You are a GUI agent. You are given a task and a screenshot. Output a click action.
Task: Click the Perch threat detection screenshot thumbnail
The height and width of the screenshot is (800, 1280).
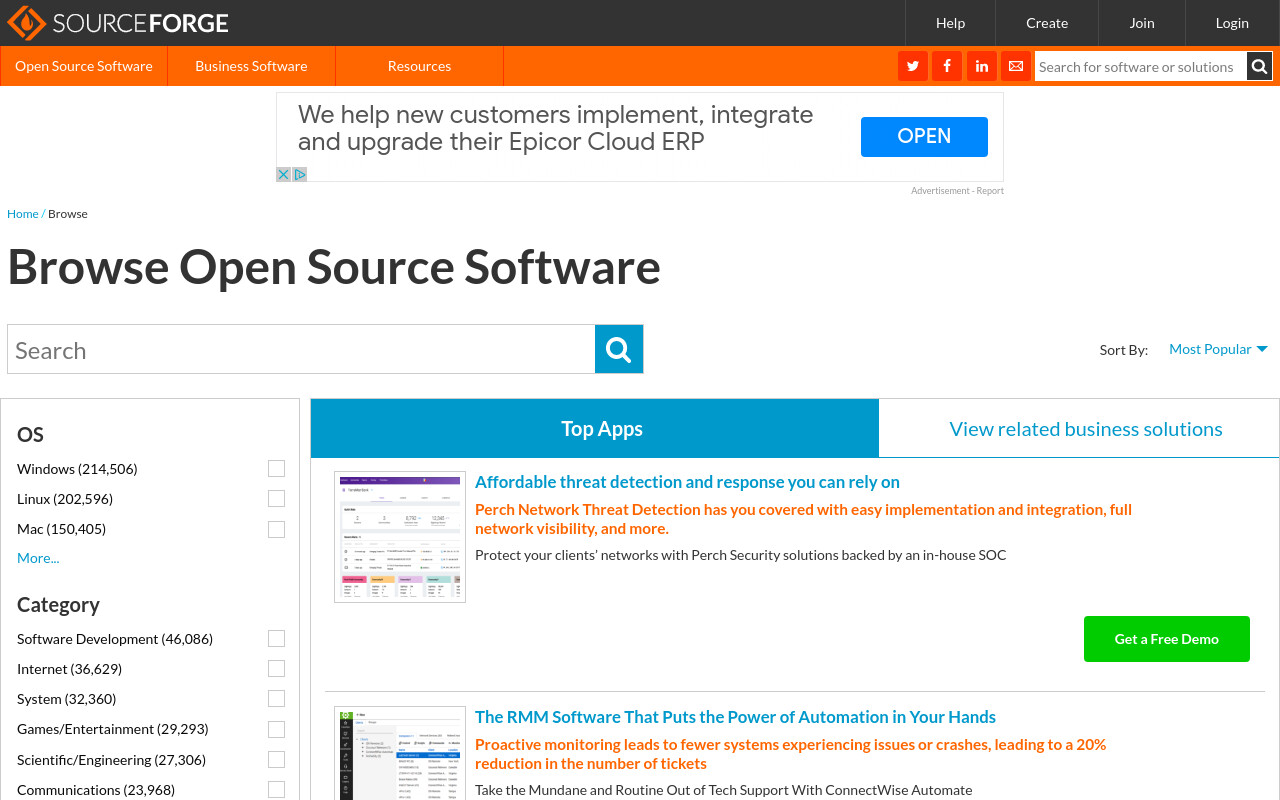(400, 537)
